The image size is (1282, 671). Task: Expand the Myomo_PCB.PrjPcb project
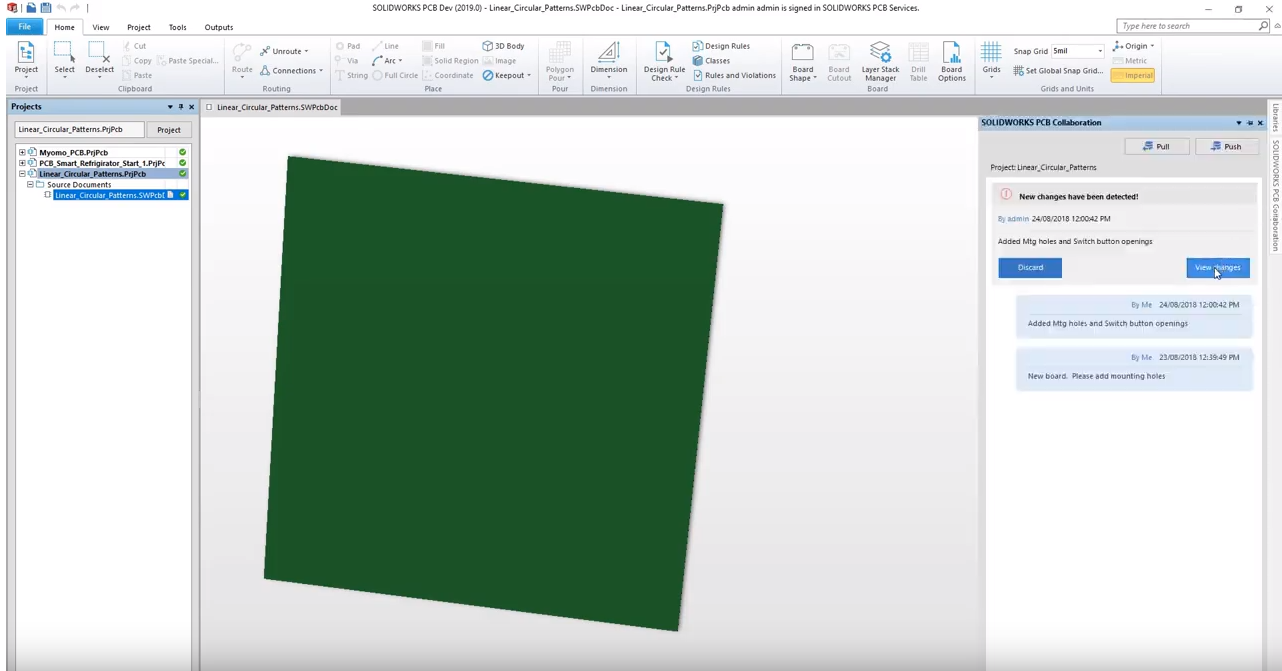[x=22, y=152]
